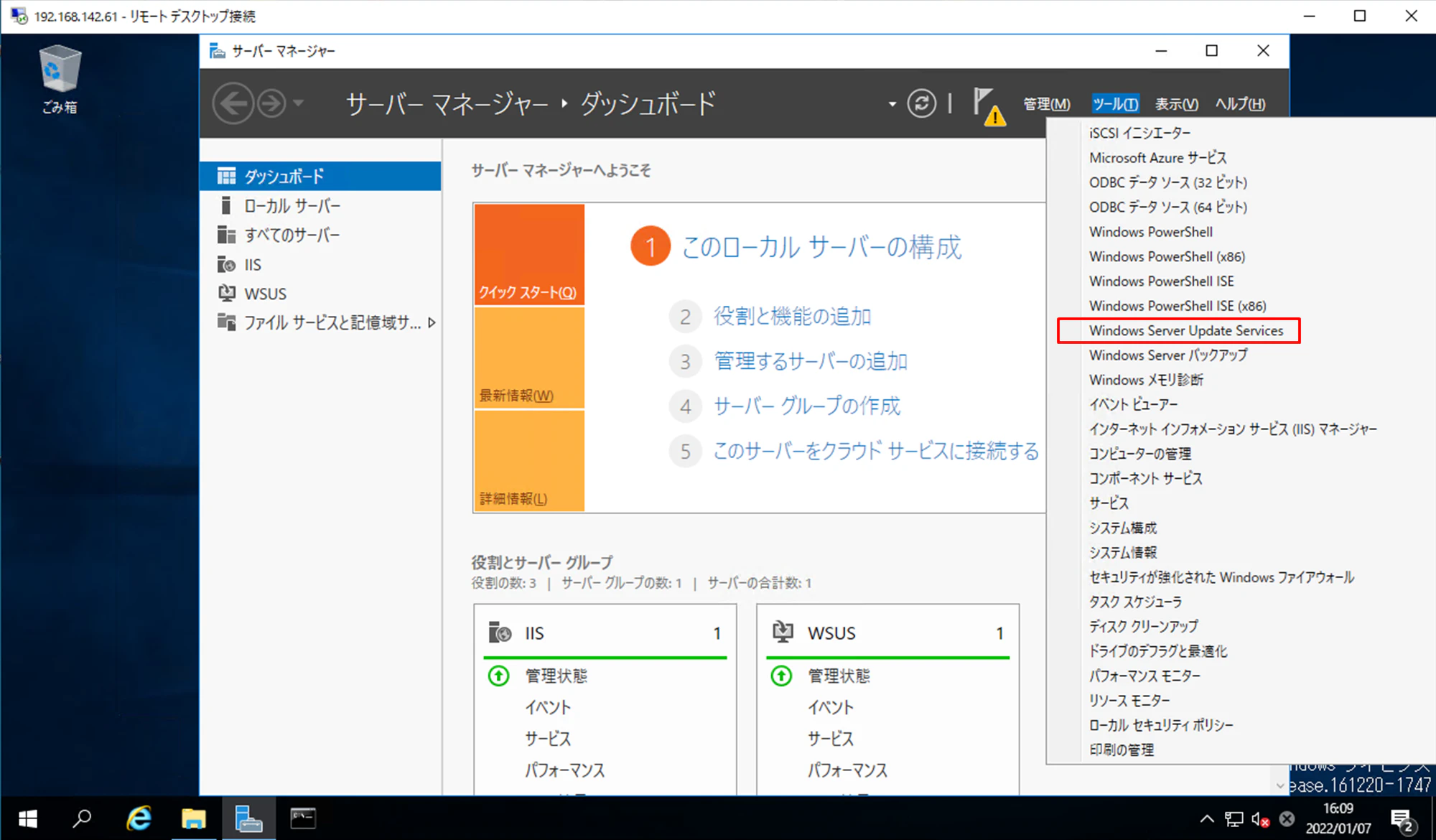The image size is (1436, 840).
Task: Select the クイック スタート(Q) tile
Action: point(529,255)
